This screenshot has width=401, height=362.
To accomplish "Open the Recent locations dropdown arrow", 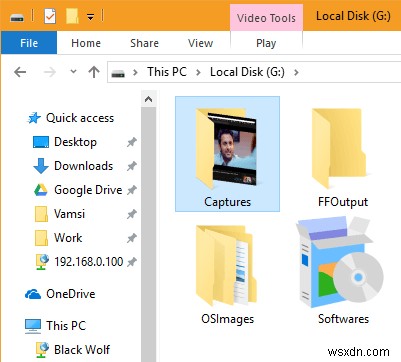I will pos(73,71).
